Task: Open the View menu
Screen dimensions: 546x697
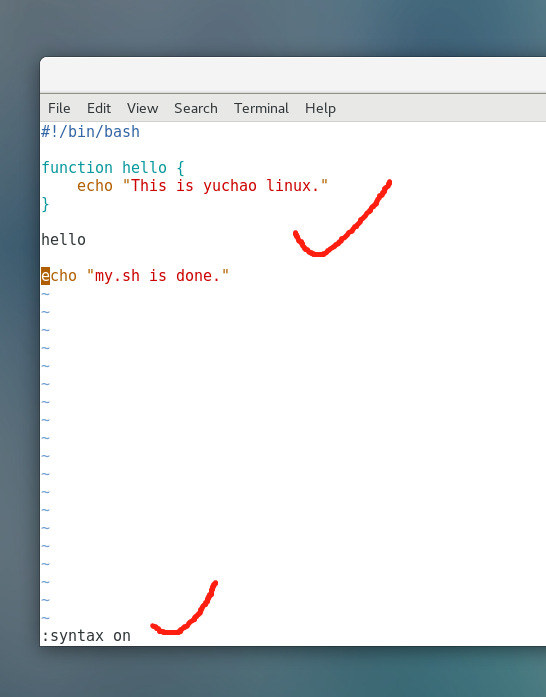Action: click(142, 108)
